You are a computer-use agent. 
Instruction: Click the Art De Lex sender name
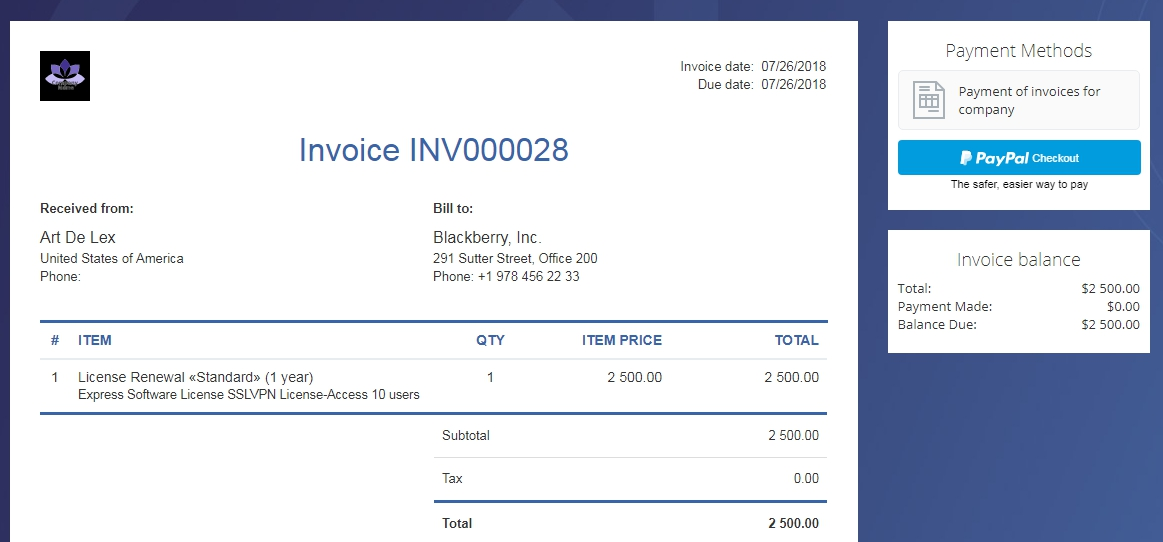(x=78, y=238)
